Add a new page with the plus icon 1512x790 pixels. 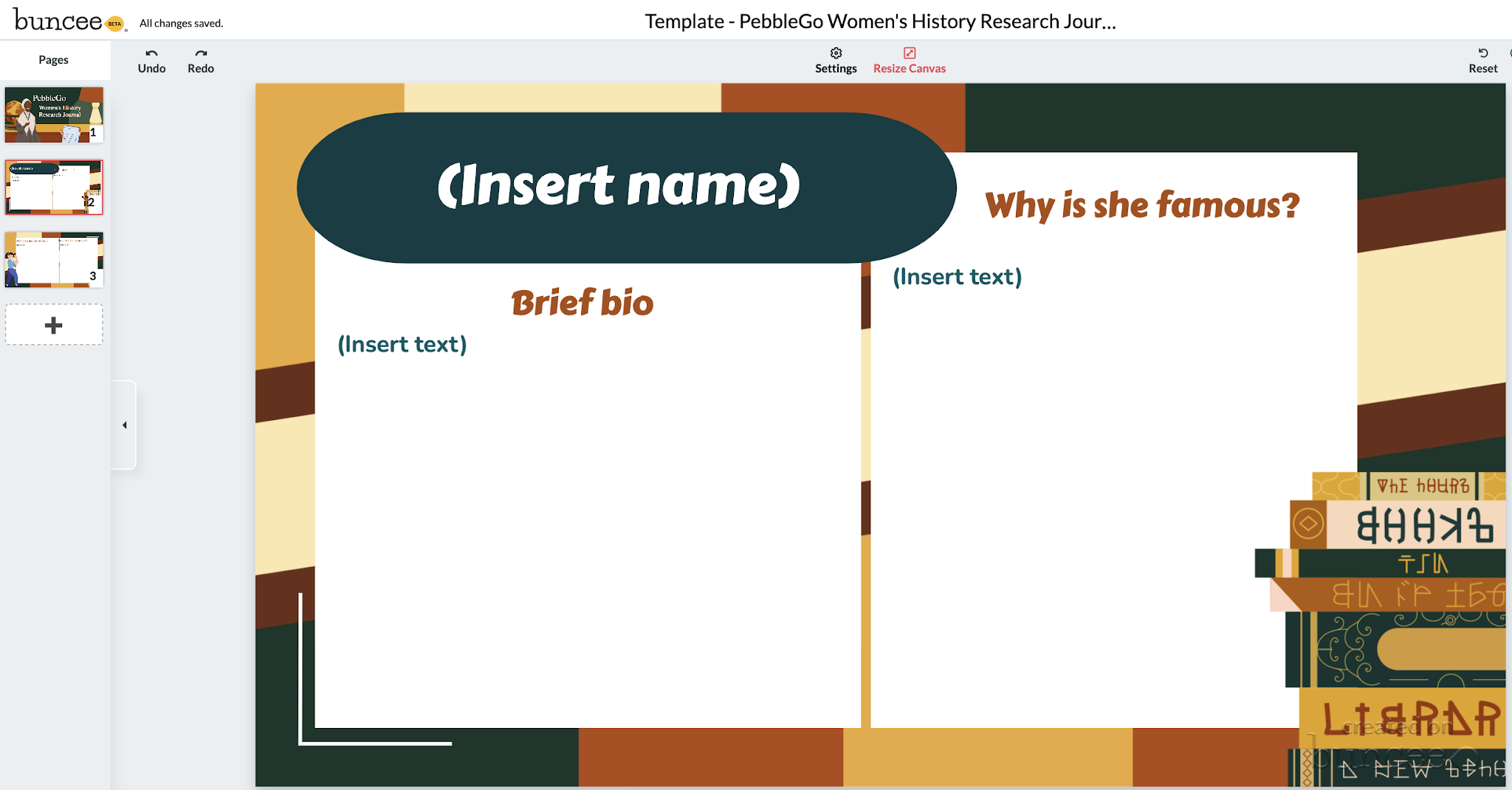(53, 325)
